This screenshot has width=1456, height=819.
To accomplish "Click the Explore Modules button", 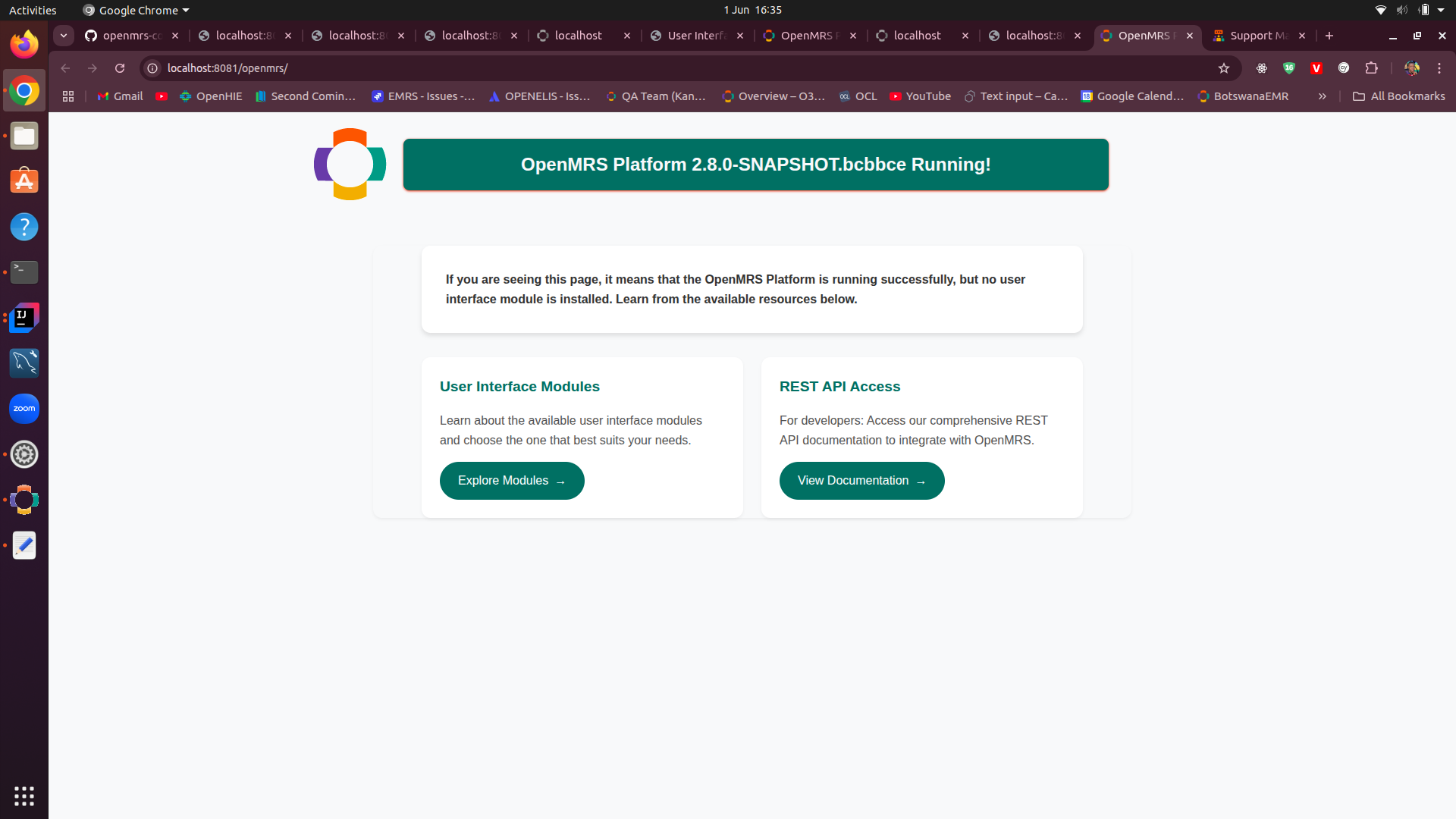I will click(512, 481).
